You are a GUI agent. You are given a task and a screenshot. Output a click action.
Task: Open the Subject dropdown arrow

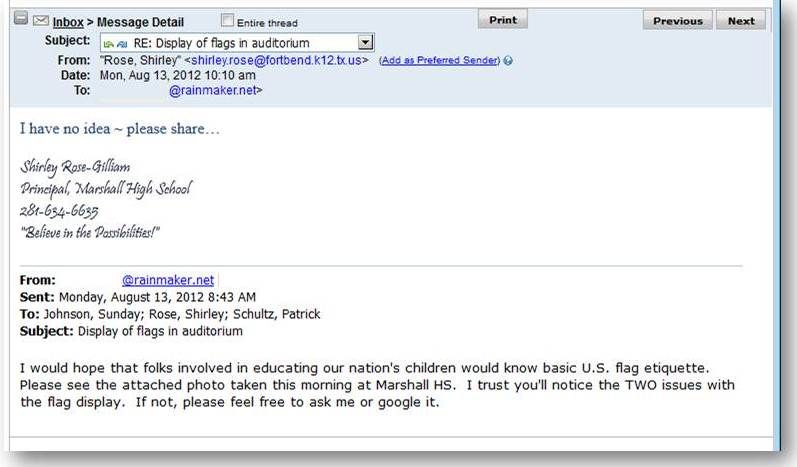365,42
